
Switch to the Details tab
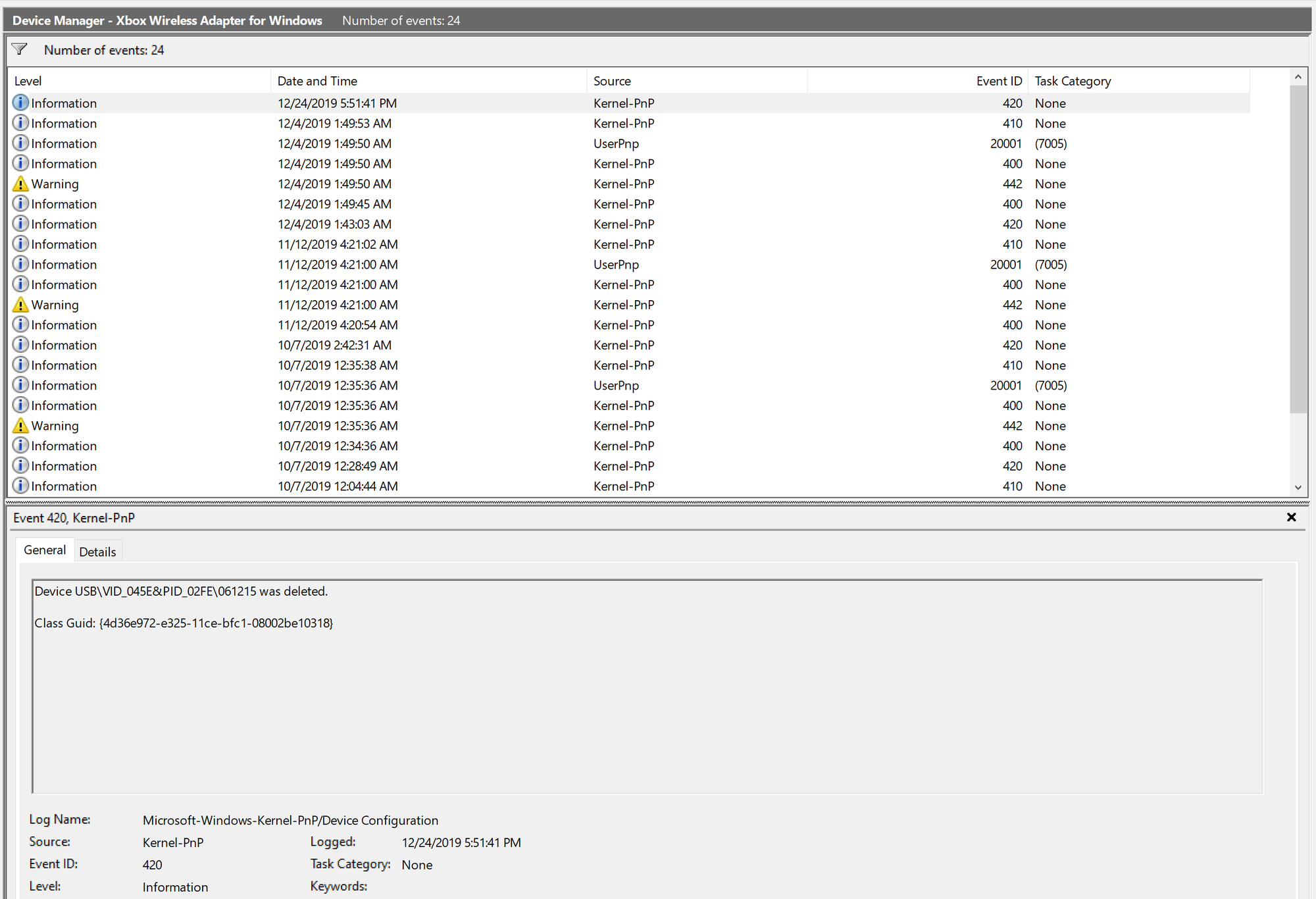97,552
